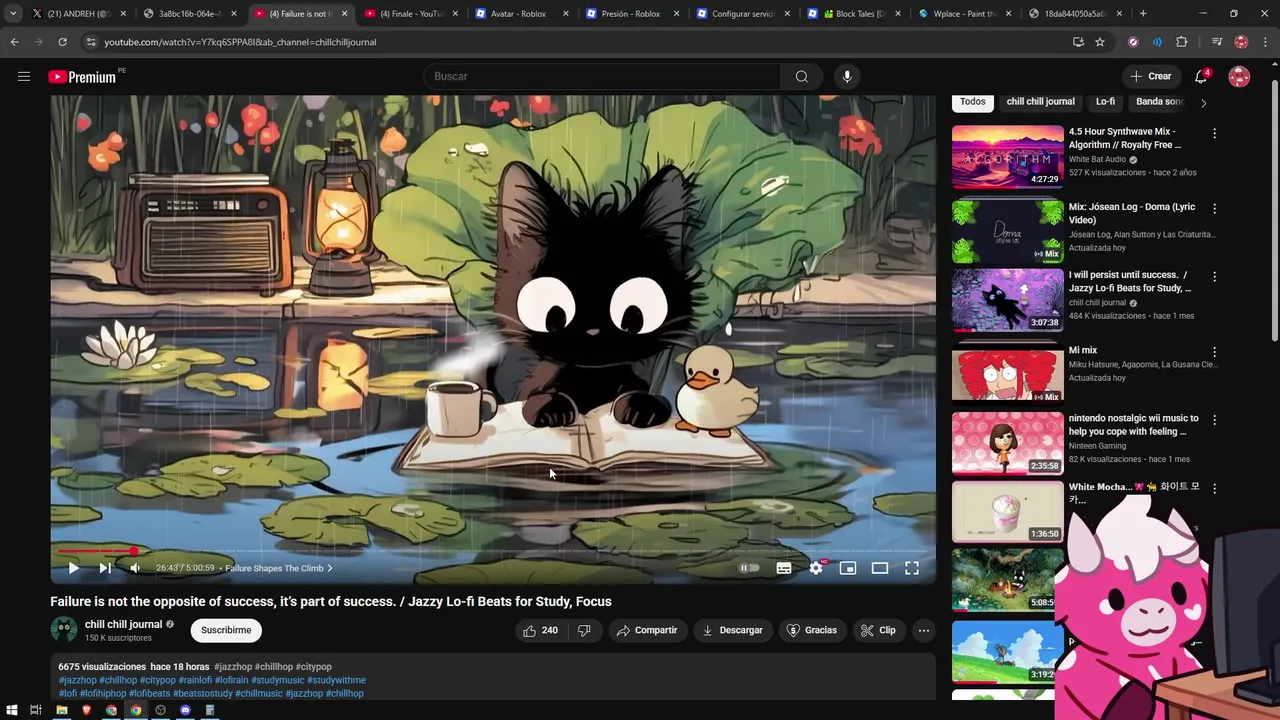Mute the player volume
The image size is (1280, 720).
pos(135,568)
